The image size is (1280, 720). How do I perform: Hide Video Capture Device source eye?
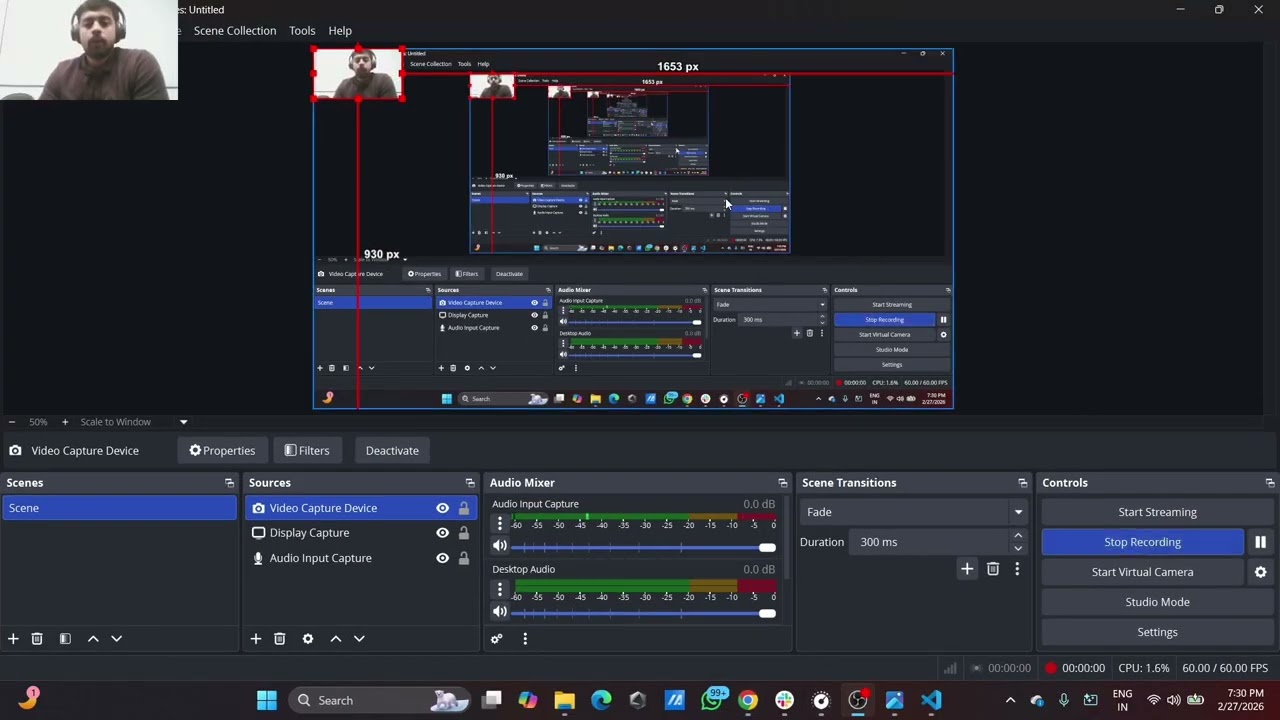pos(442,508)
